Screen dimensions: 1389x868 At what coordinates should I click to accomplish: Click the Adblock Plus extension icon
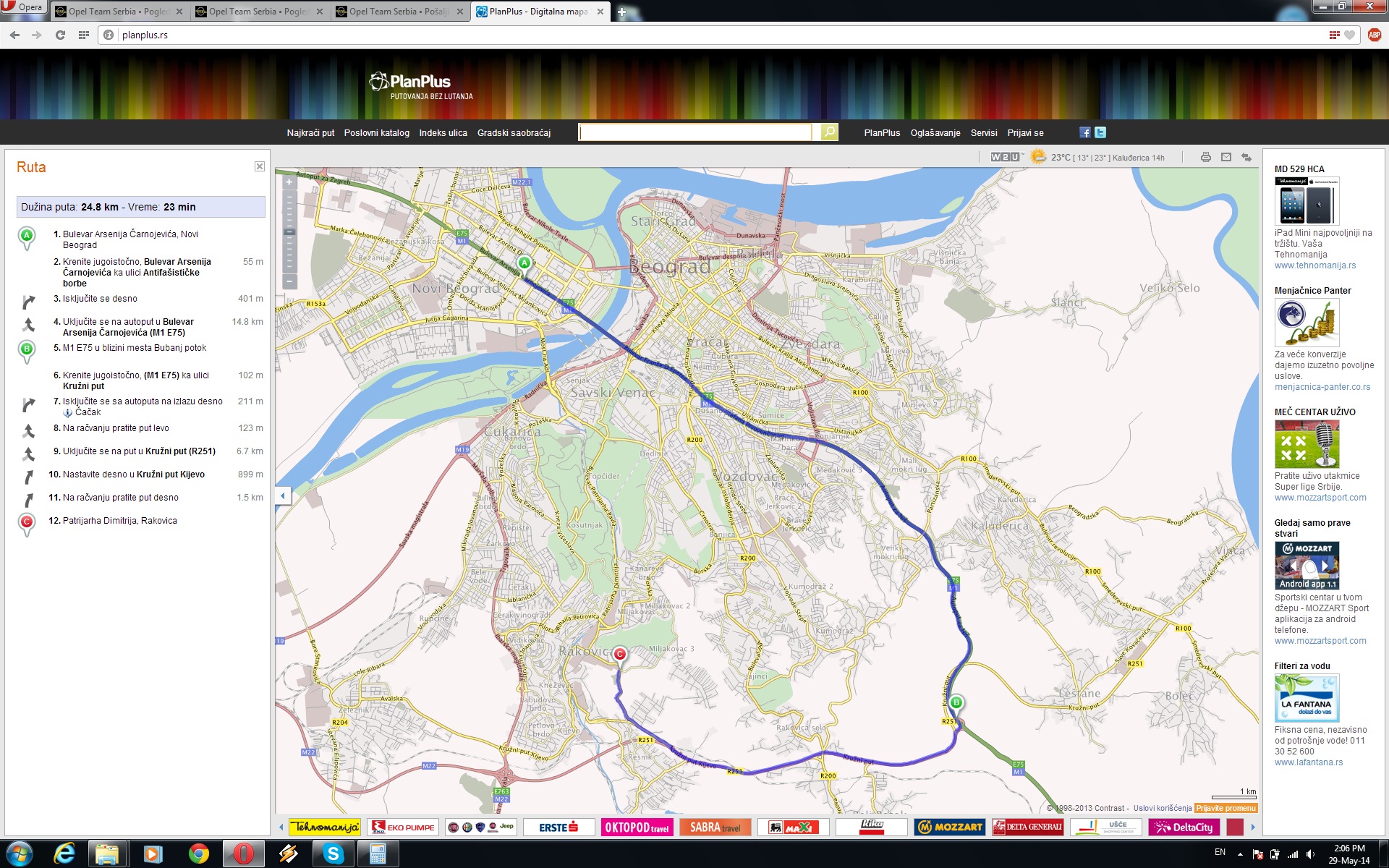coord(1375,35)
